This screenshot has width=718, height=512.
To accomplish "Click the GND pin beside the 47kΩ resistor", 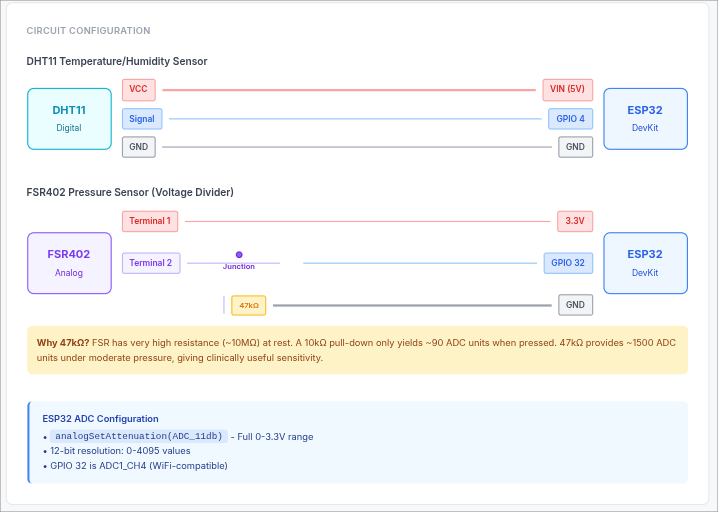I will point(575,305).
